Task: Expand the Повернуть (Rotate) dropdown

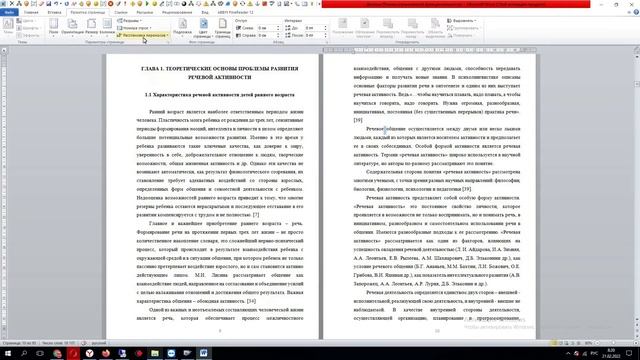Action: click(460, 35)
